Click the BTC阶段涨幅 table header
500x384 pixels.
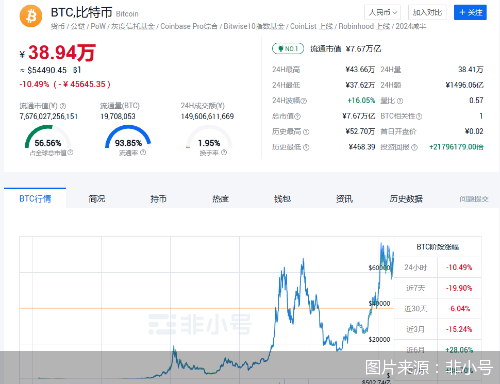(438, 247)
